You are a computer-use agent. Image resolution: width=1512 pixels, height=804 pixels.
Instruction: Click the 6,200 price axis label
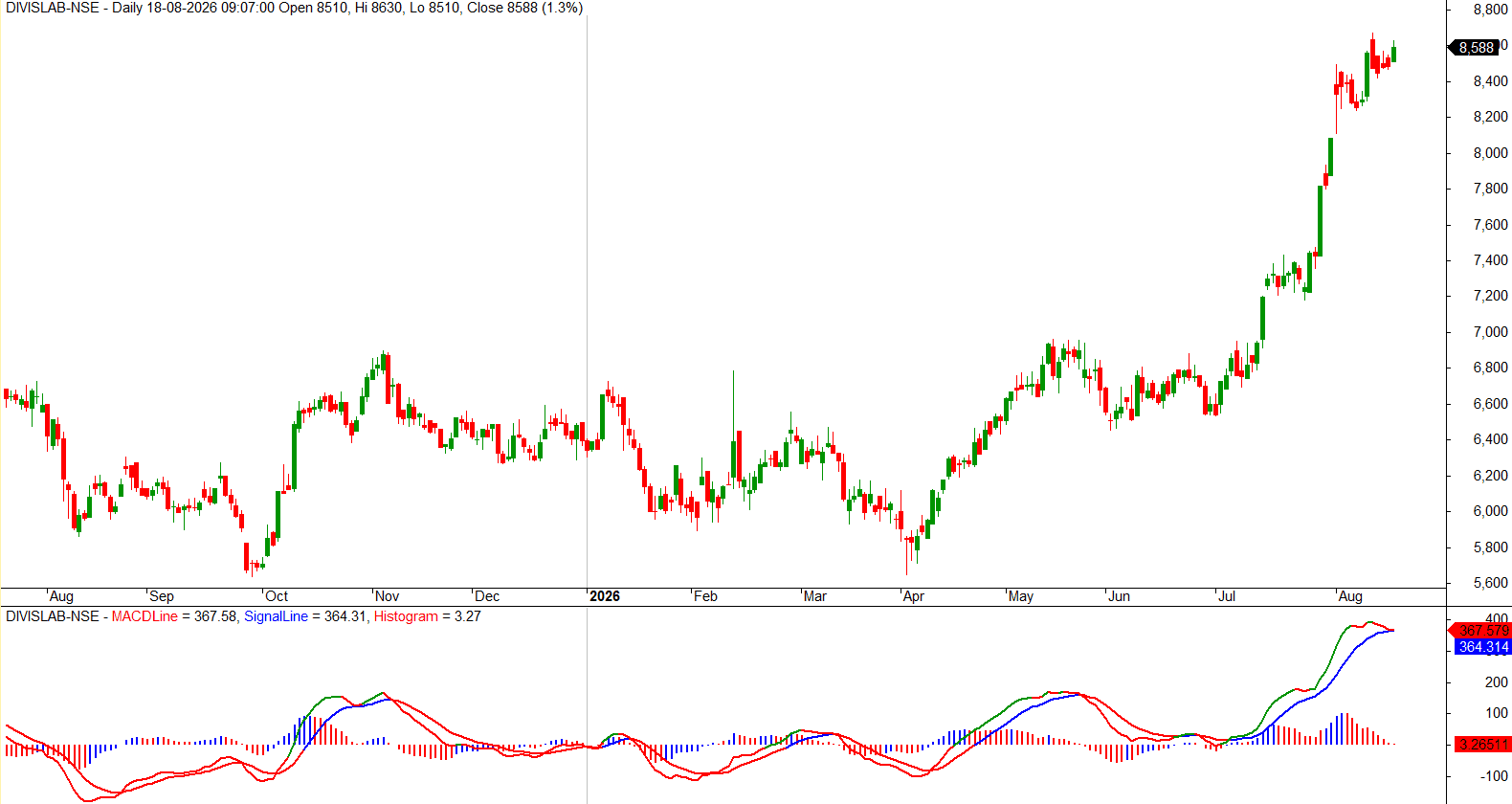(x=1491, y=476)
